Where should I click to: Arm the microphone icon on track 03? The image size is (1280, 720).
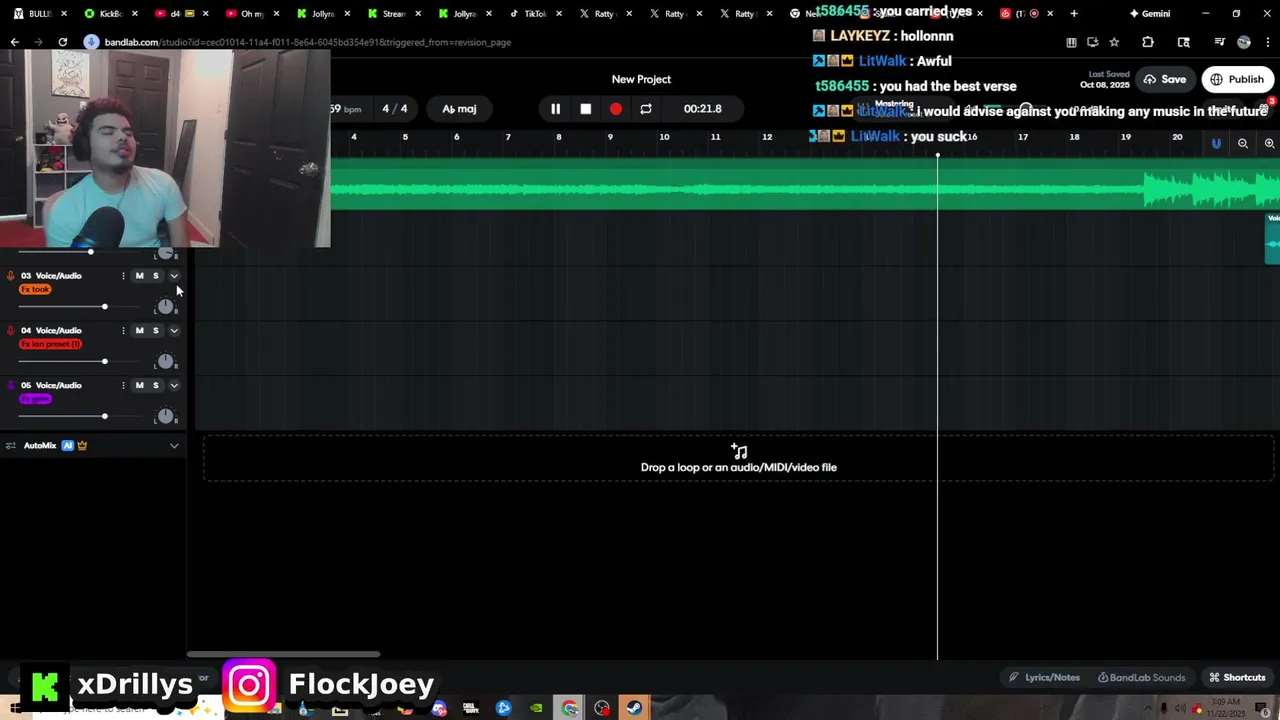[11, 276]
